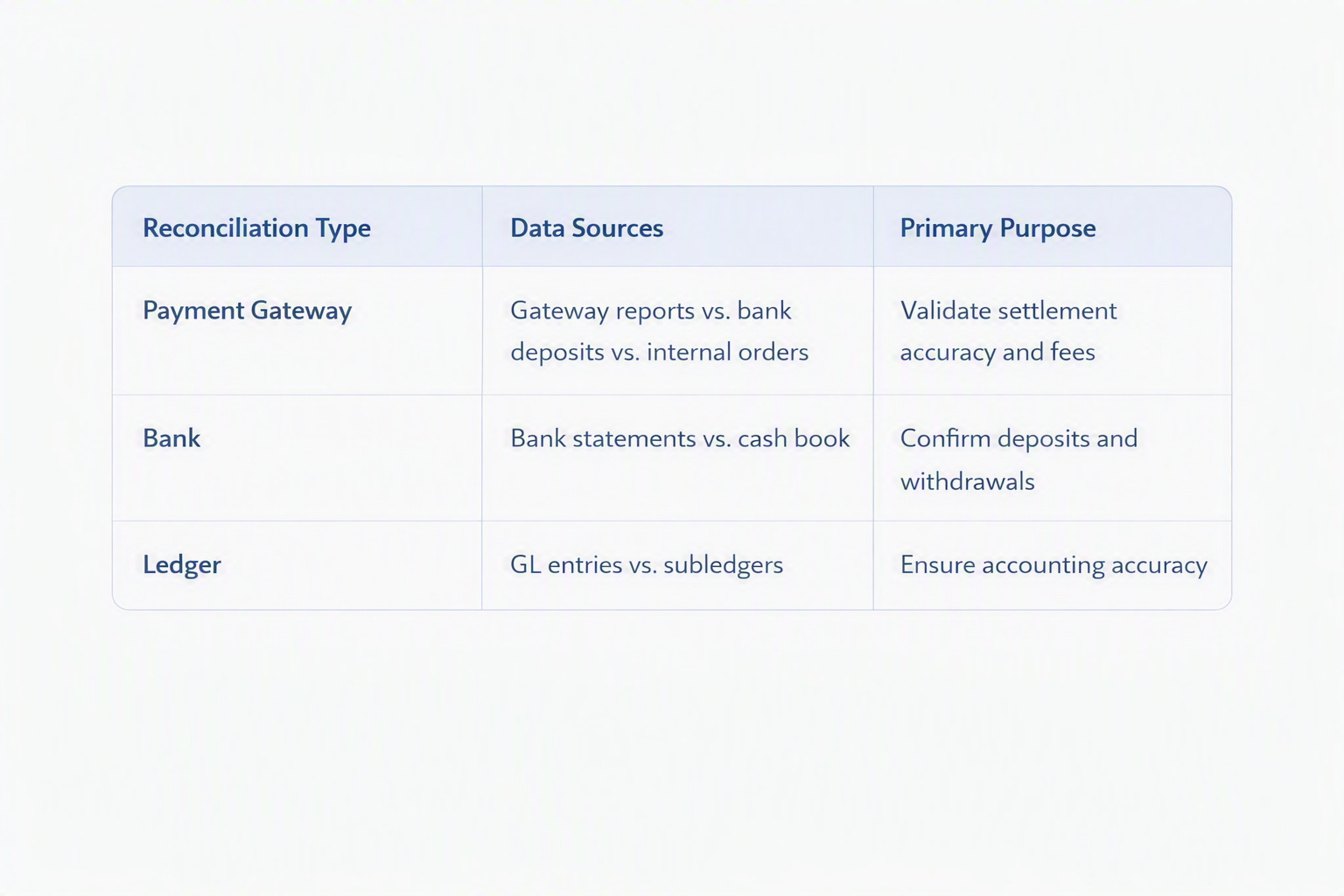Select the Payment Gateway row label
Viewport: 1344px width, 896px height.
point(247,311)
